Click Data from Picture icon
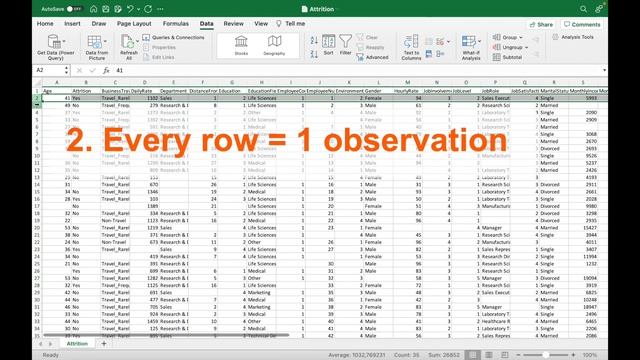640x360 pixels. [94, 42]
